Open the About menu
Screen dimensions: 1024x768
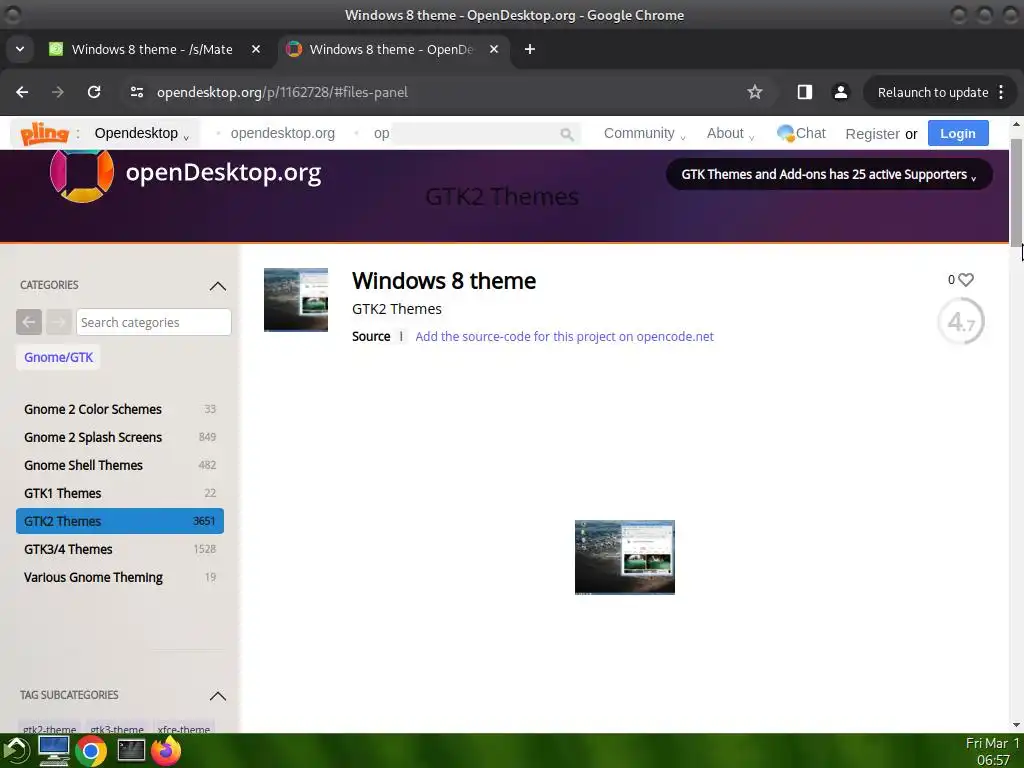[x=730, y=133]
